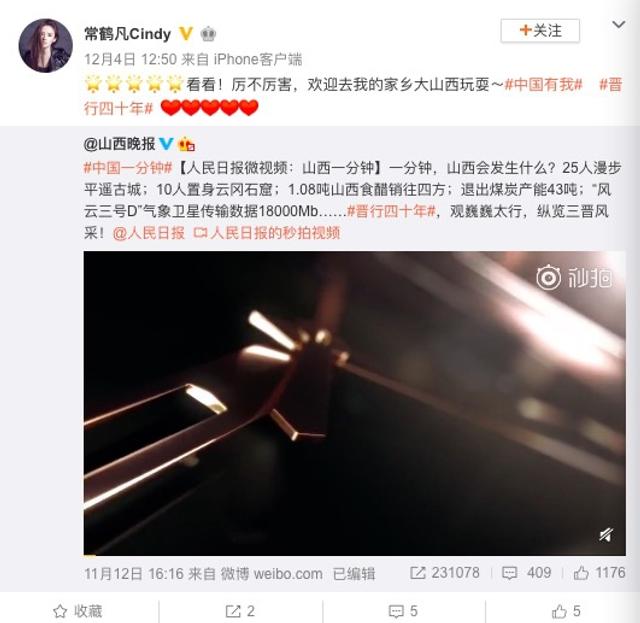Image resolution: width=640 pixels, height=623 pixels.
Task: Unmute the video with speaker icon
Action: (606, 534)
